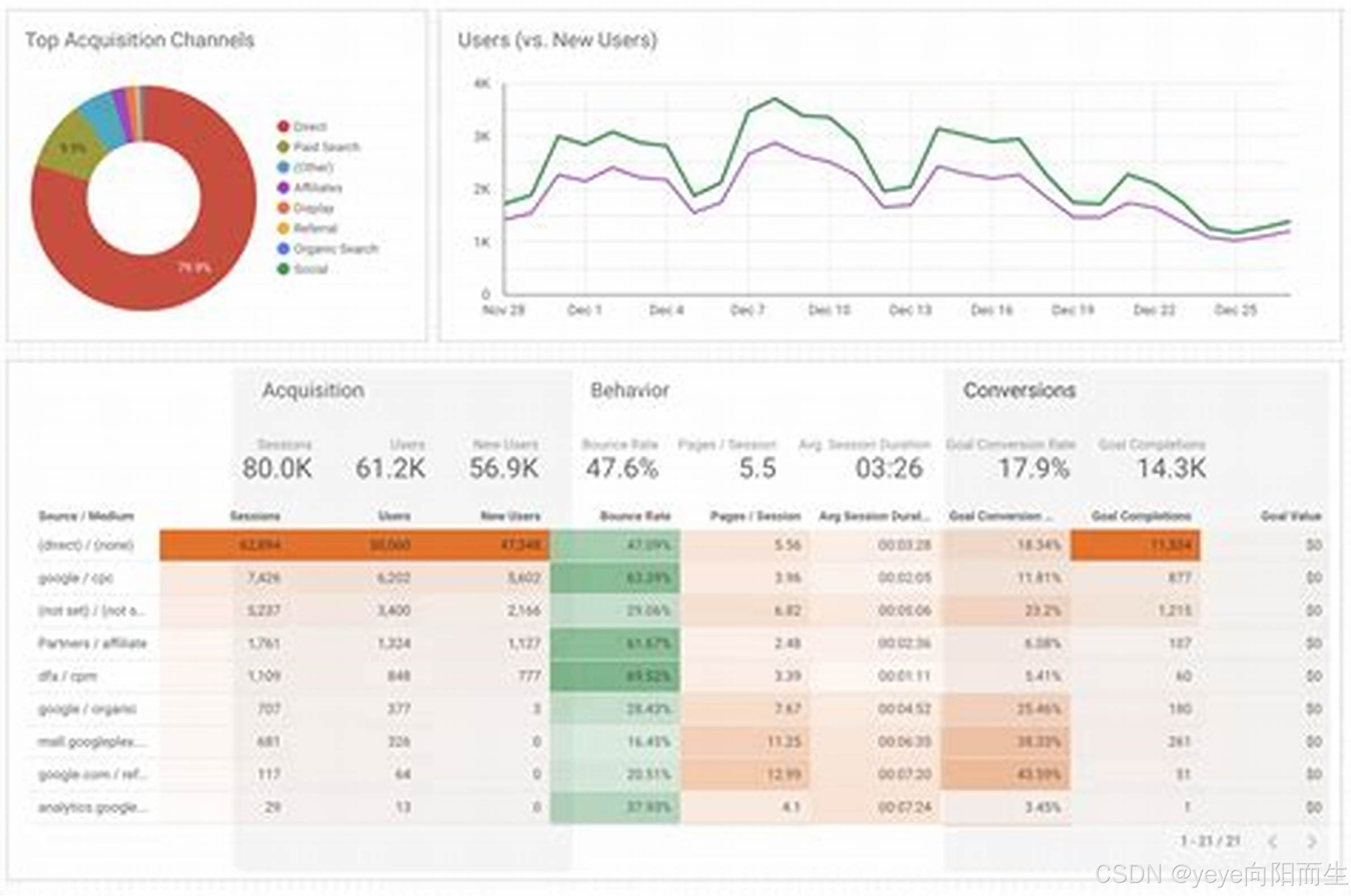
Task: Click the previous page arrow in table pagination
Action: 1272,842
